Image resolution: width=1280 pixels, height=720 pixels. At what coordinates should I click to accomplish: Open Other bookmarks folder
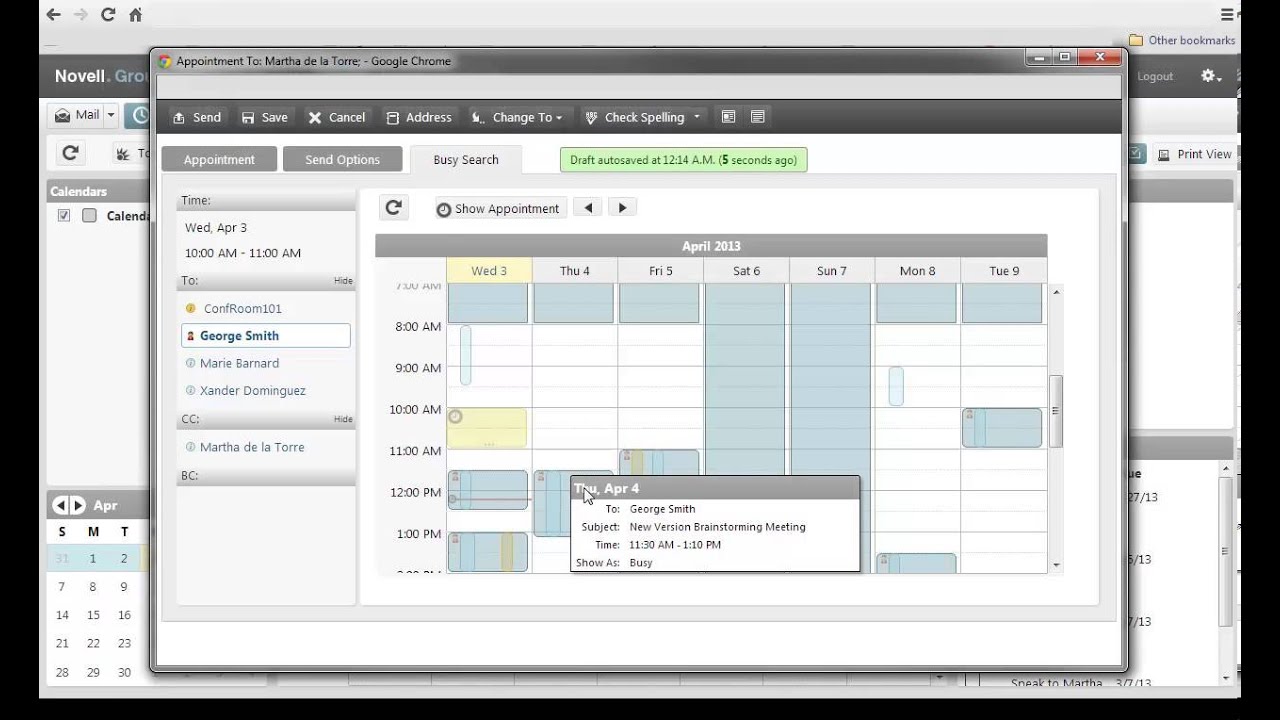1182,40
